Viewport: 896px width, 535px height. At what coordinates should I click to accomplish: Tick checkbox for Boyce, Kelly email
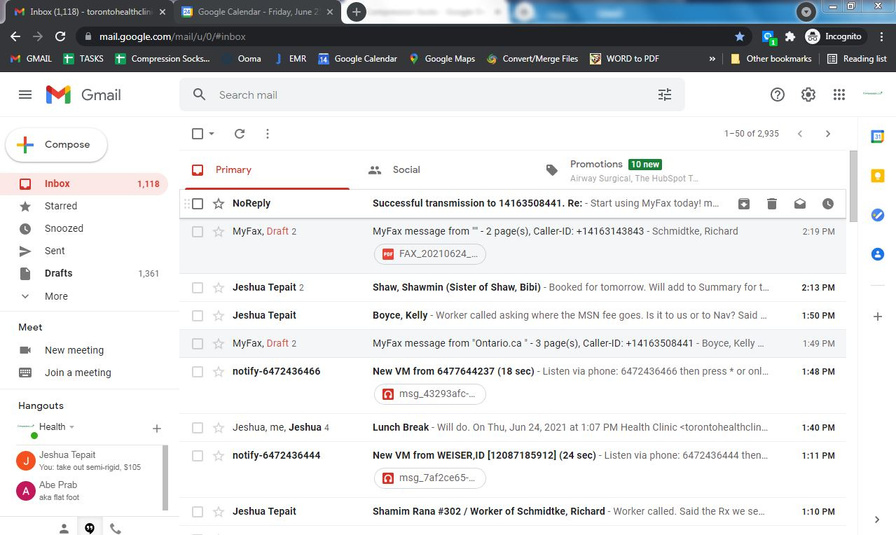point(197,316)
